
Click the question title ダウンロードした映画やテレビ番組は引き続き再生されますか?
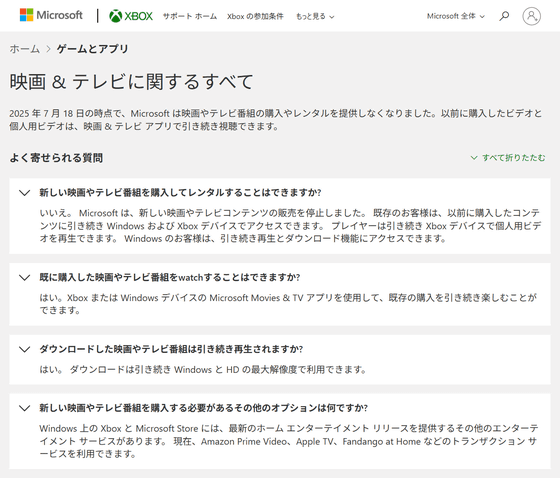[x=171, y=349]
